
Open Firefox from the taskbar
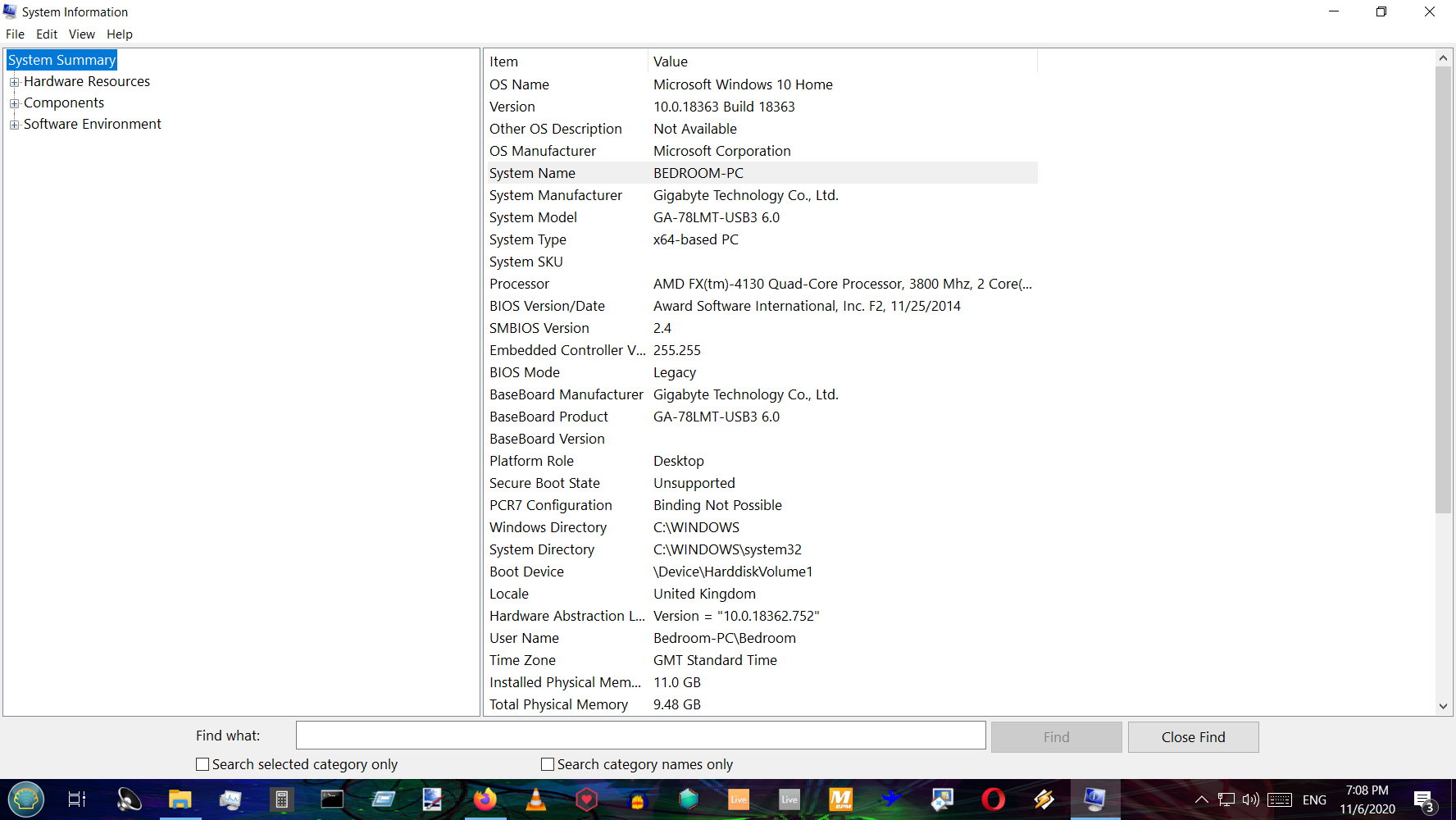click(485, 799)
